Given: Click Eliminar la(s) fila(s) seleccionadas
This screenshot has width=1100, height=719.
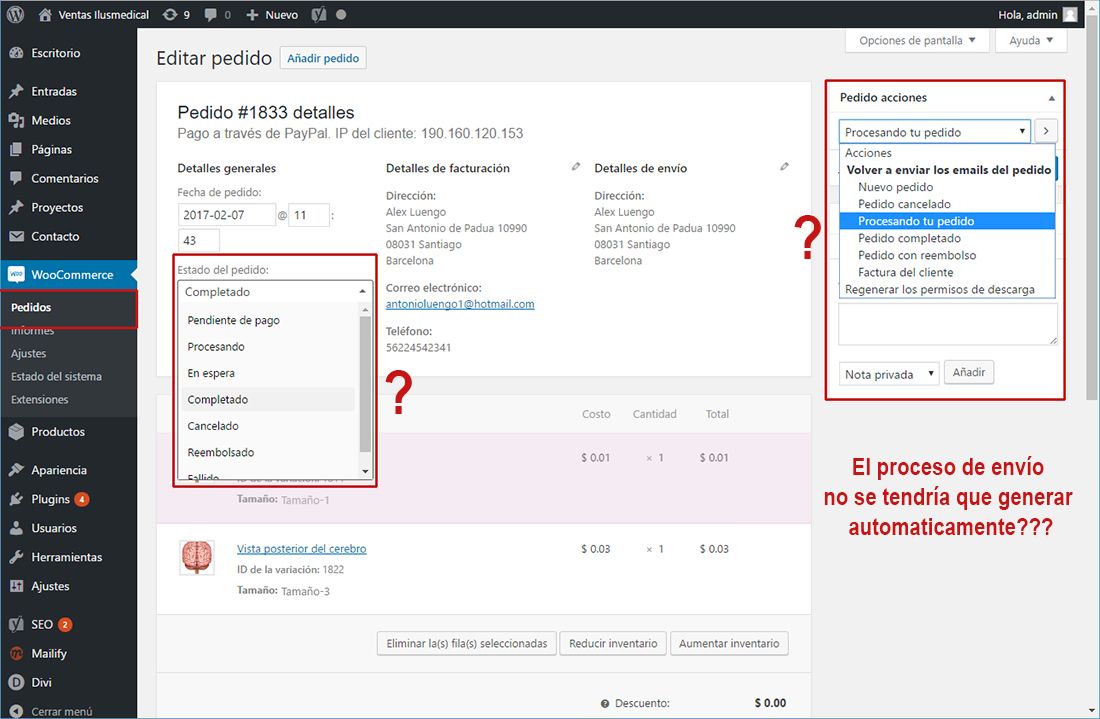Looking at the screenshot, I should point(467,643).
